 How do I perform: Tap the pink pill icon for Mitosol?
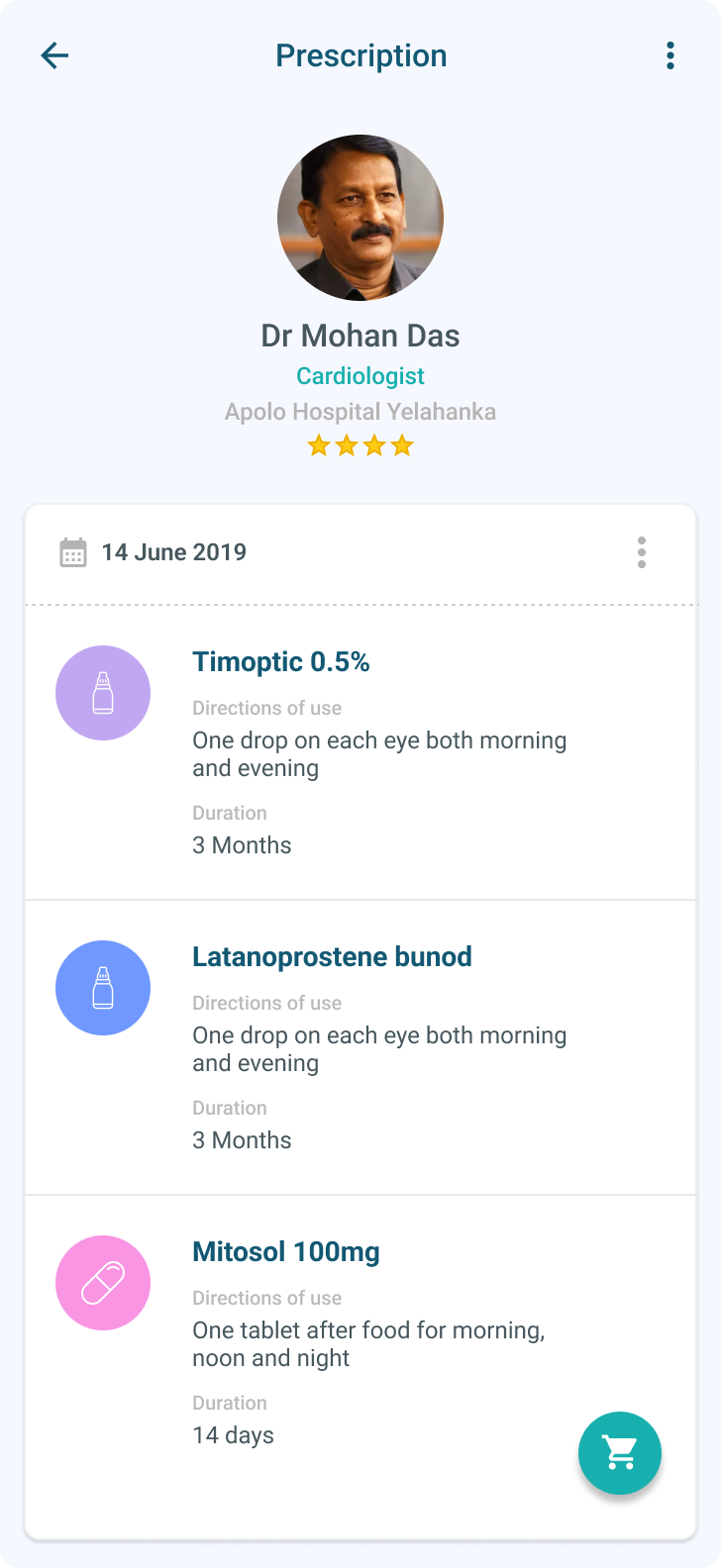click(103, 1283)
